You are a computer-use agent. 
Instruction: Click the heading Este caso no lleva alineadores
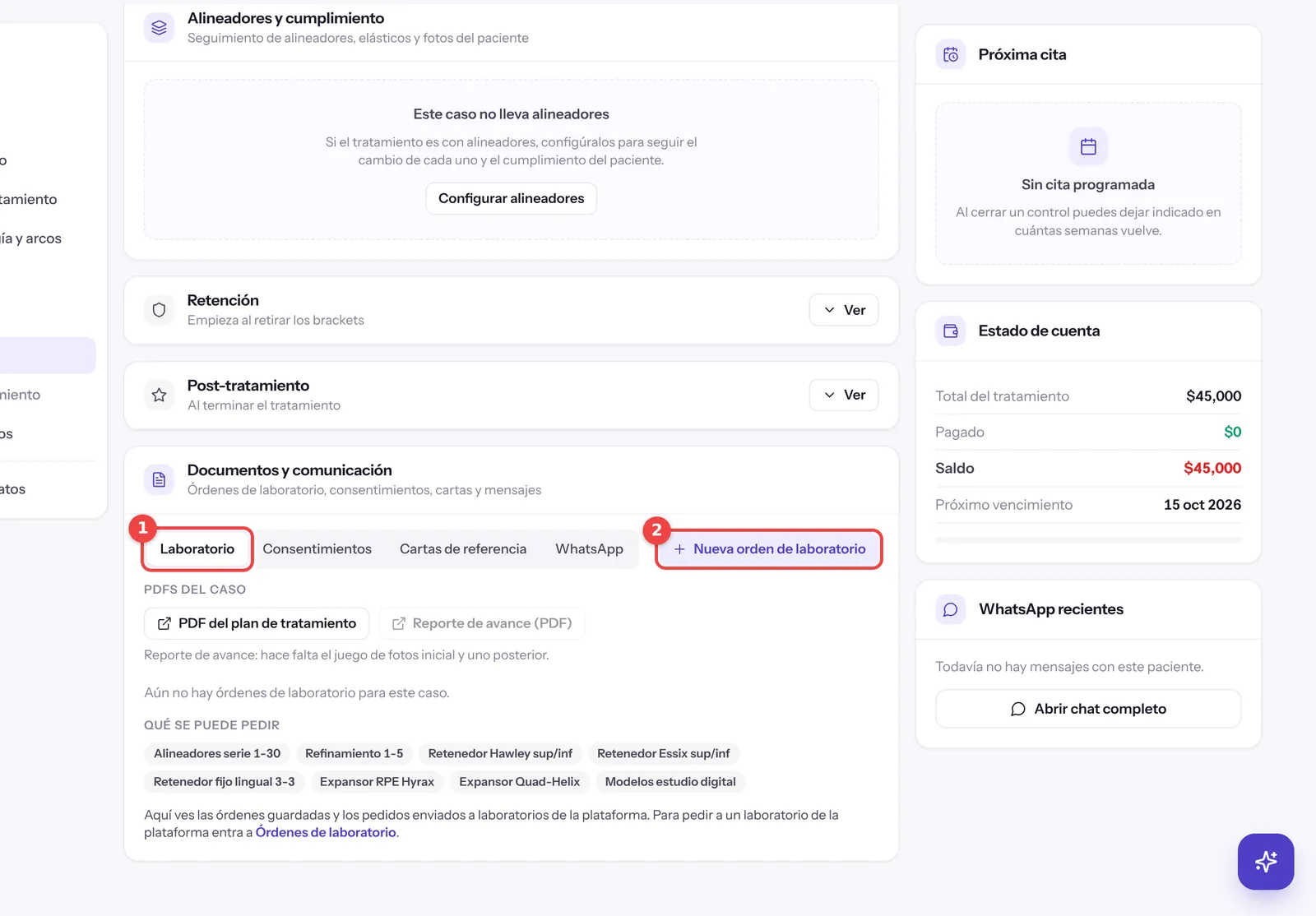tap(511, 114)
